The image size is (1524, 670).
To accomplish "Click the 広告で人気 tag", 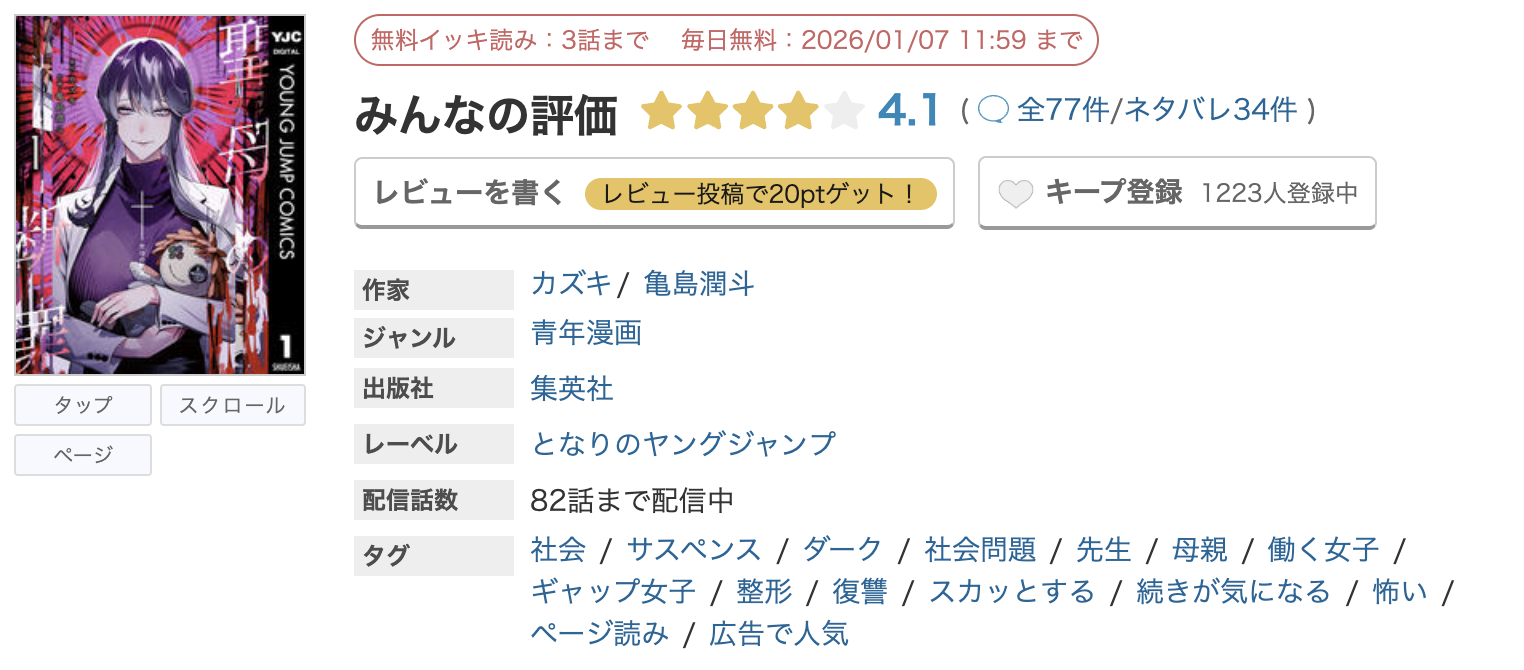I will [x=778, y=633].
